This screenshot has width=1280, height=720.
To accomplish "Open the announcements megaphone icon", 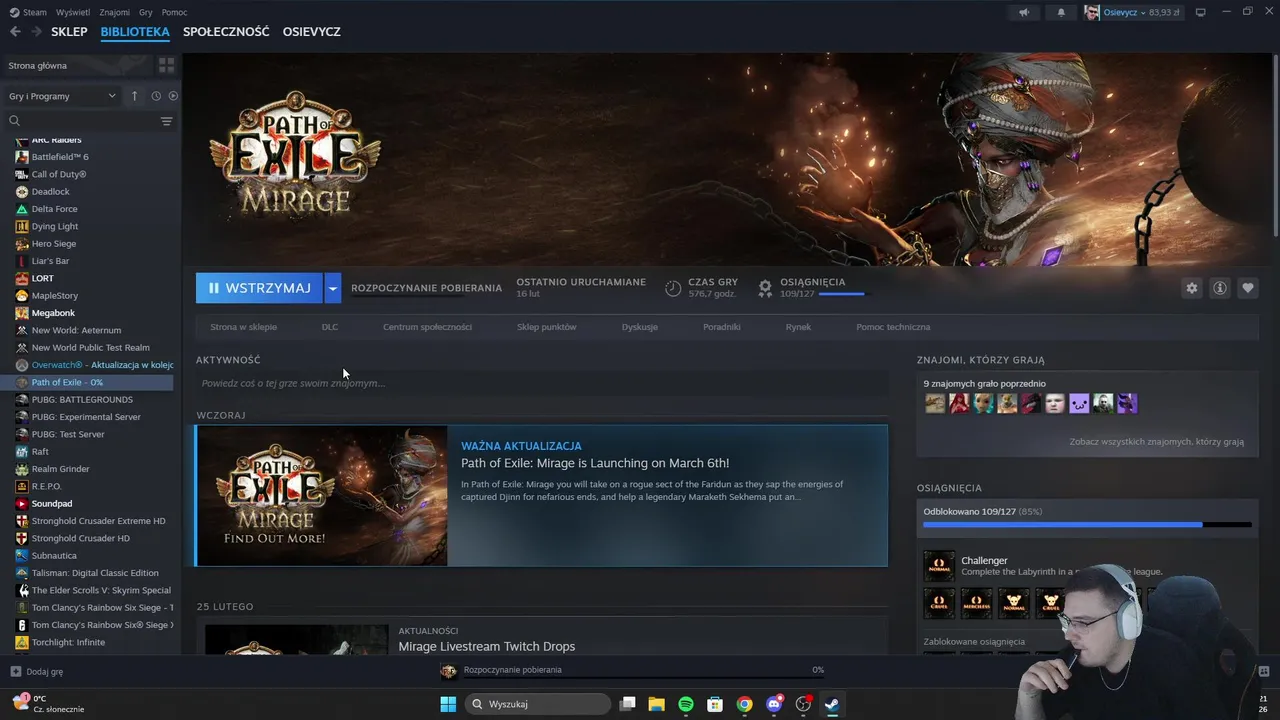I will 1023,12.
